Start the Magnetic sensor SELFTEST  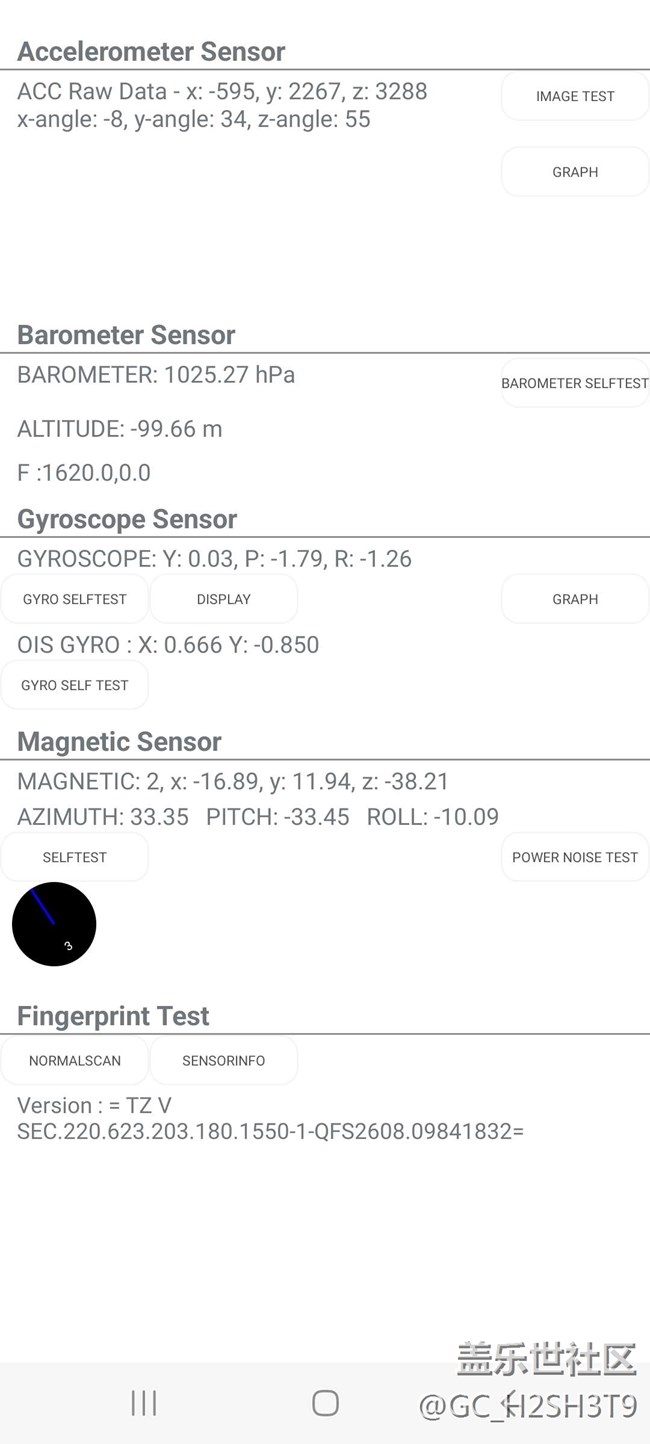[x=75, y=857]
